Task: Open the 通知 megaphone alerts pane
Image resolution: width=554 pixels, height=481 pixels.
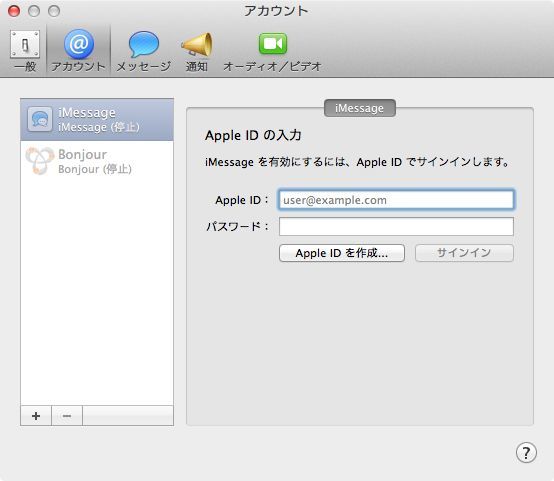Action: (197, 51)
